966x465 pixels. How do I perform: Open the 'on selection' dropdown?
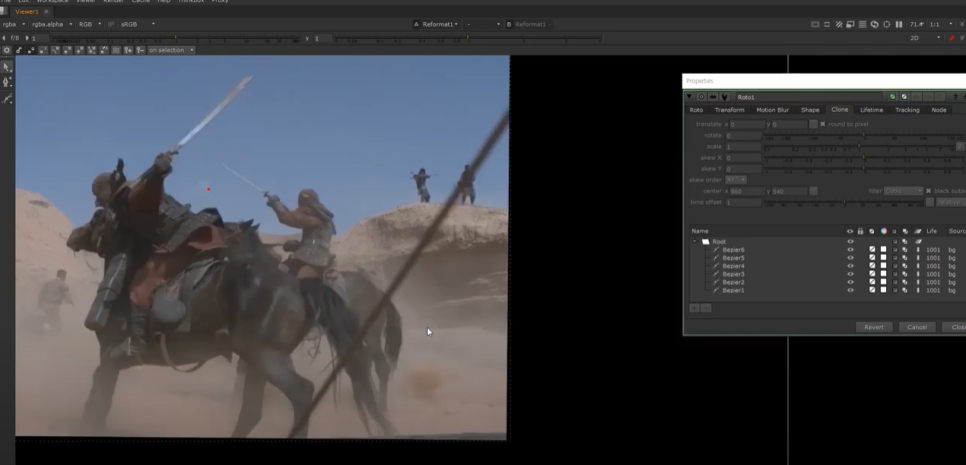point(171,50)
